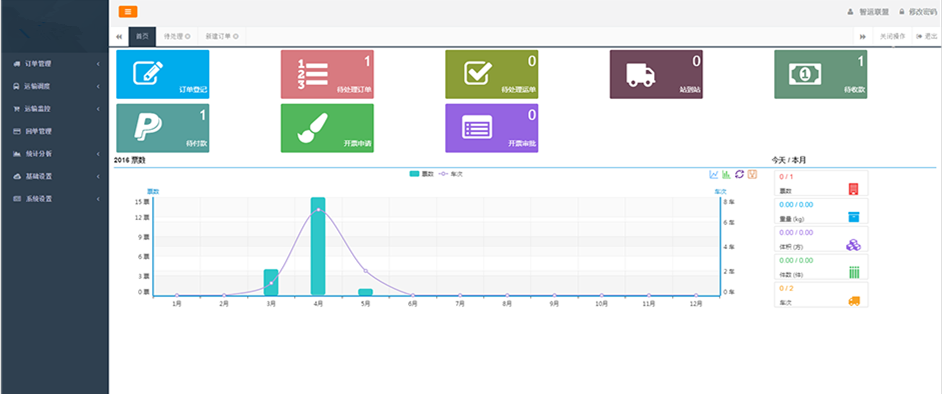Click the red 票数 receipt icon
The height and width of the screenshot is (394, 942).
click(x=854, y=189)
